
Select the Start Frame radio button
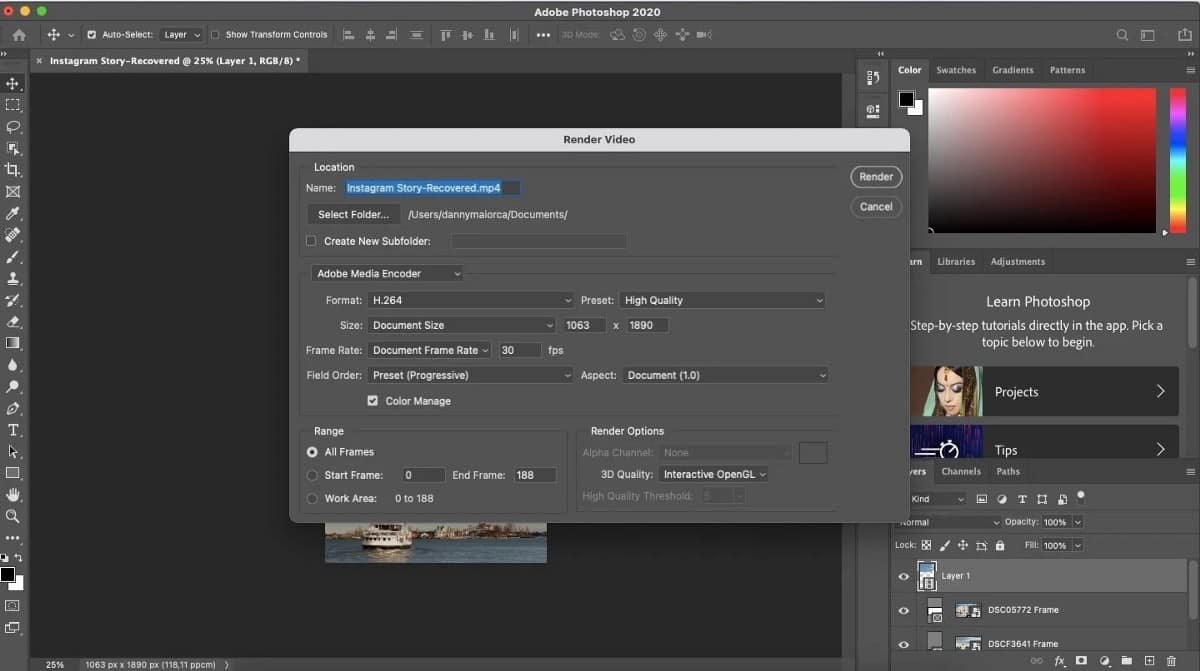[311, 475]
